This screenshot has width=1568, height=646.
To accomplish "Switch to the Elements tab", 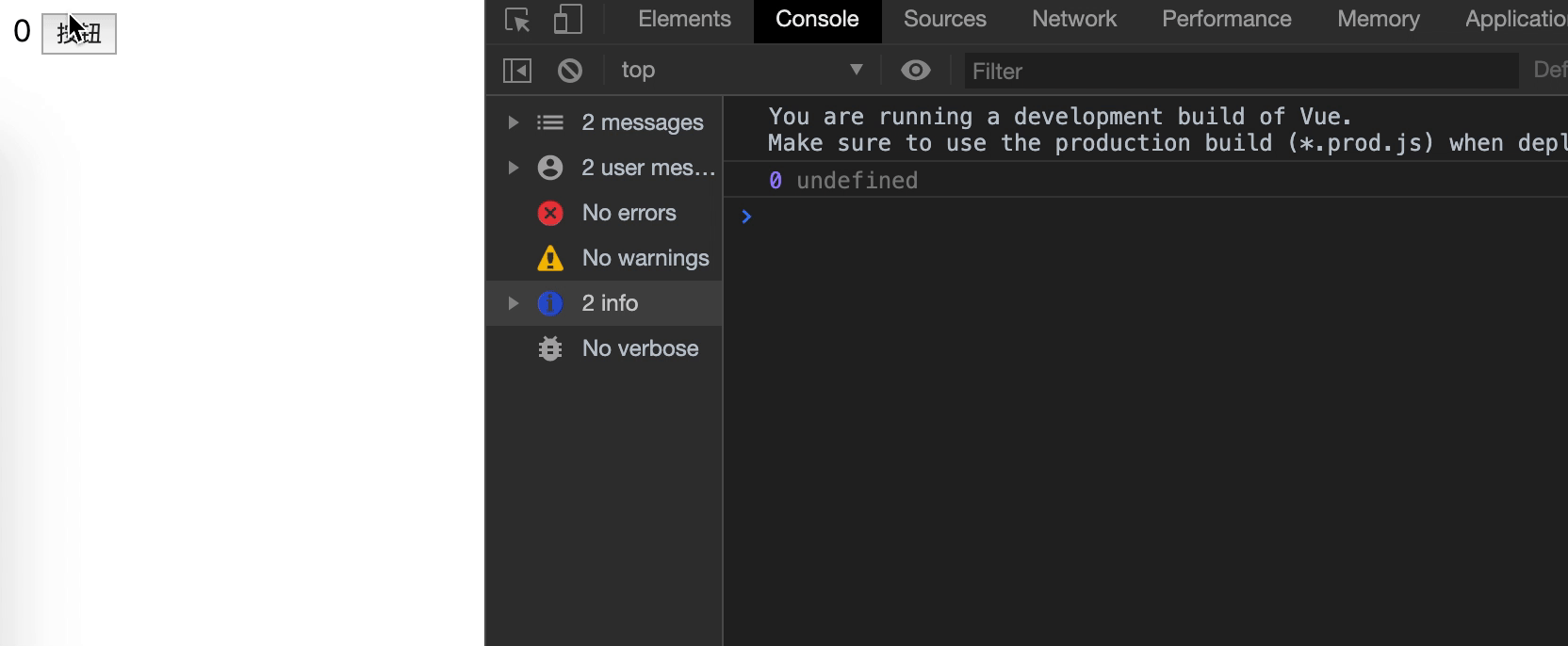I will point(684,20).
